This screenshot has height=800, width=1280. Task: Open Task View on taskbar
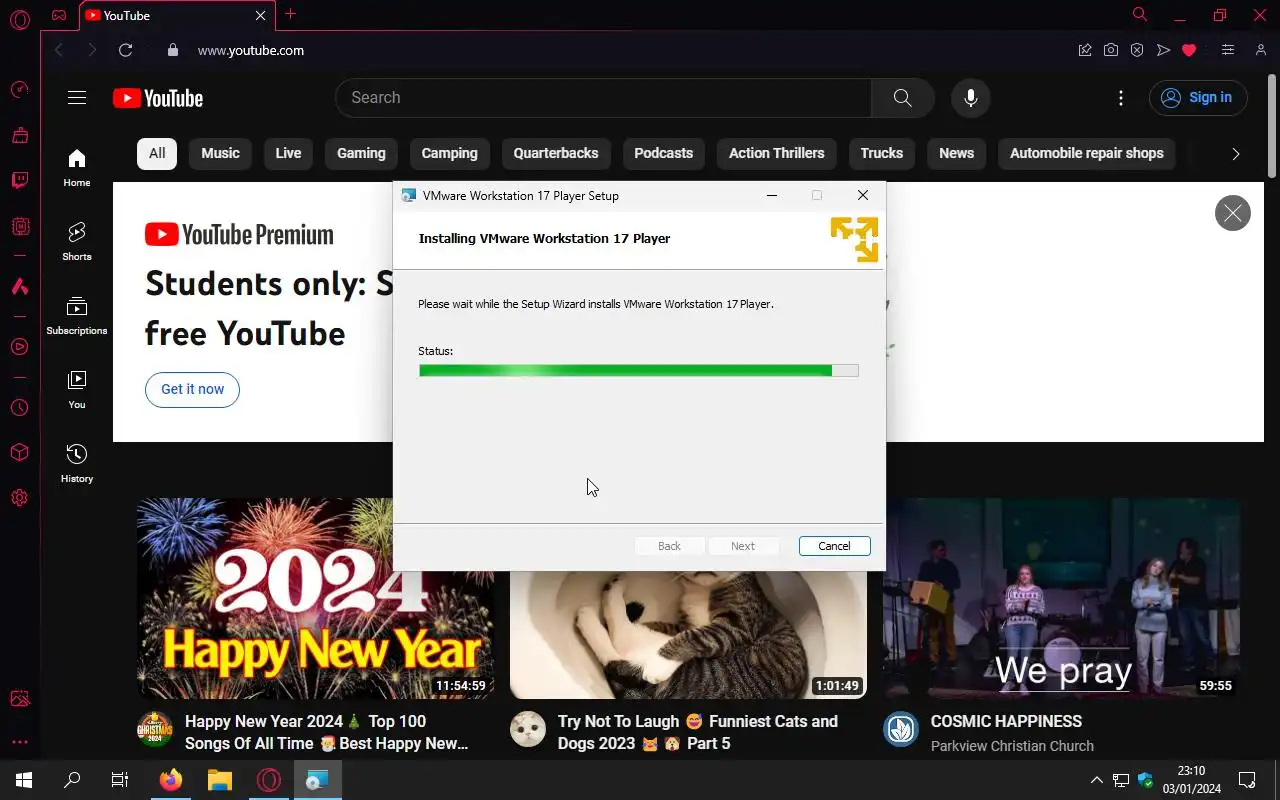pyautogui.click(x=120, y=780)
